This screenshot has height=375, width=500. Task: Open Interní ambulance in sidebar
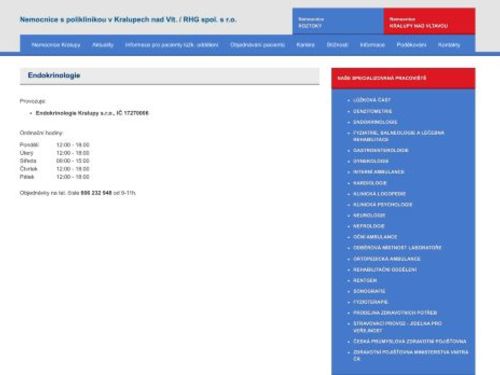point(379,172)
